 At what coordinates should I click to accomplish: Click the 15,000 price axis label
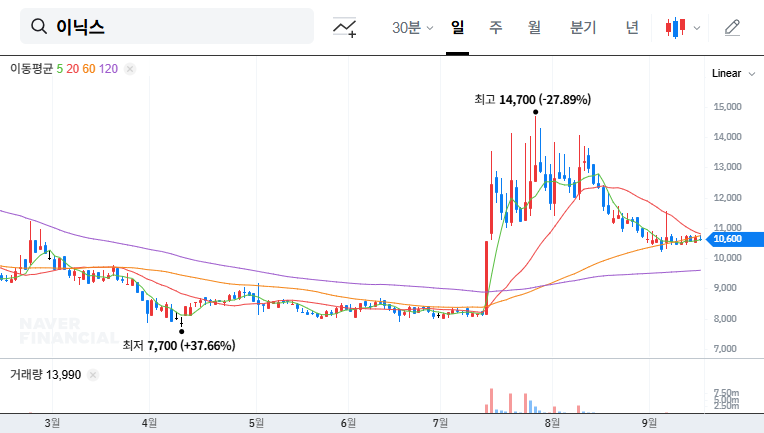click(x=727, y=107)
